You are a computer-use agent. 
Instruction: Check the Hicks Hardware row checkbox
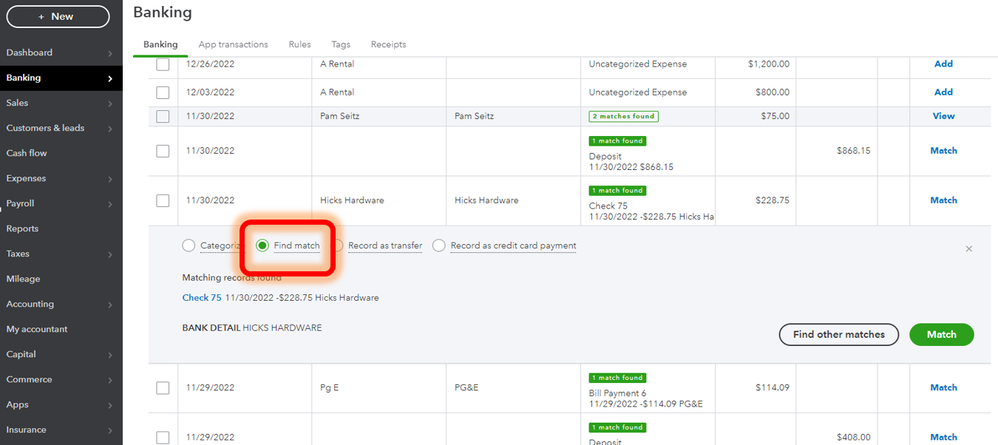coord(163,201)
